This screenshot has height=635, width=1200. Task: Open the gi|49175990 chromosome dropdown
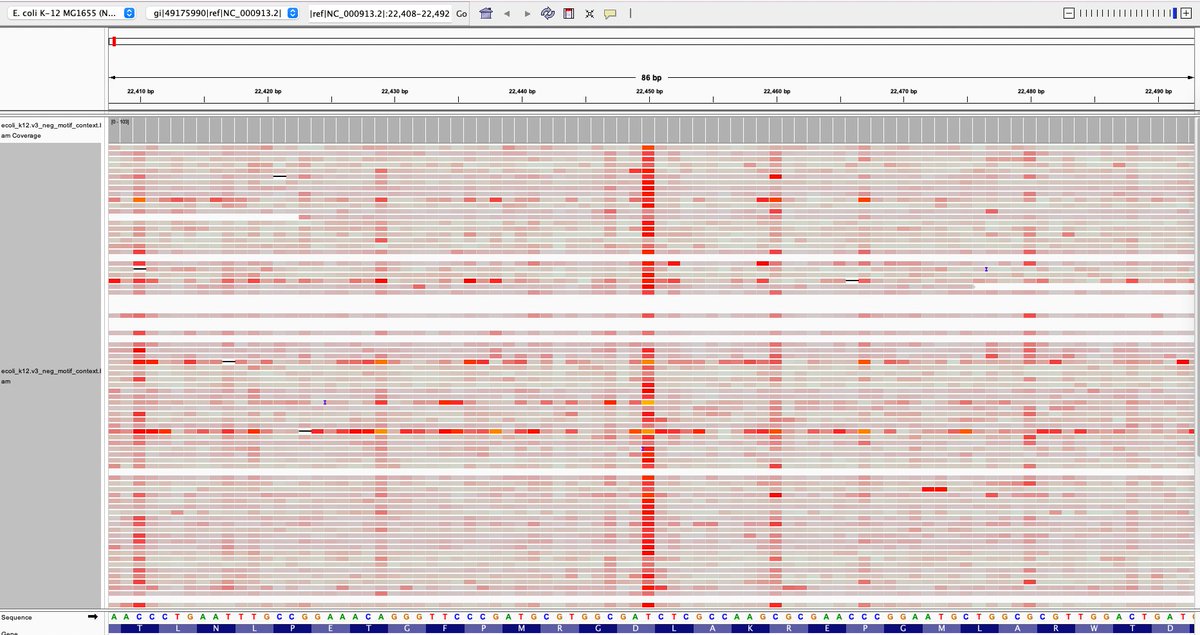222,14
